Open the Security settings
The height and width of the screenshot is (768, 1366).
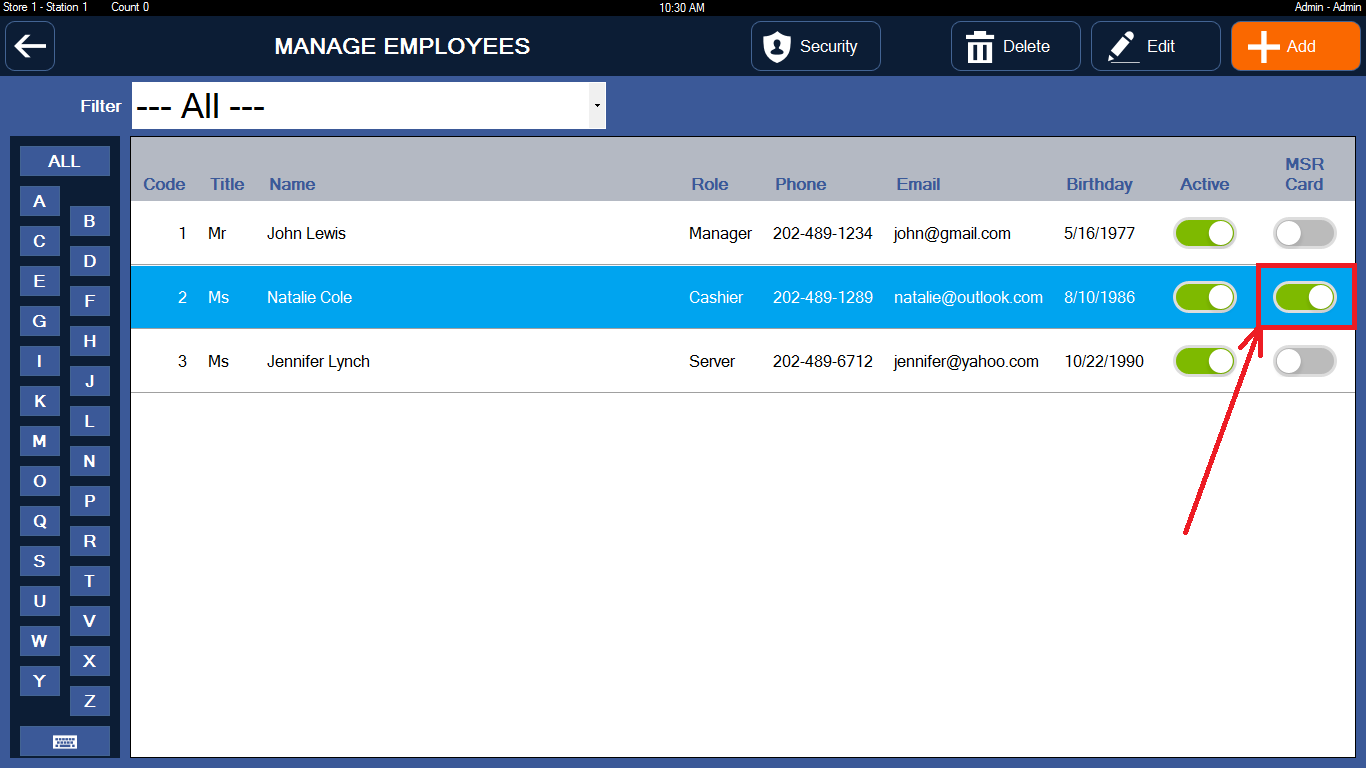point(815,46)
